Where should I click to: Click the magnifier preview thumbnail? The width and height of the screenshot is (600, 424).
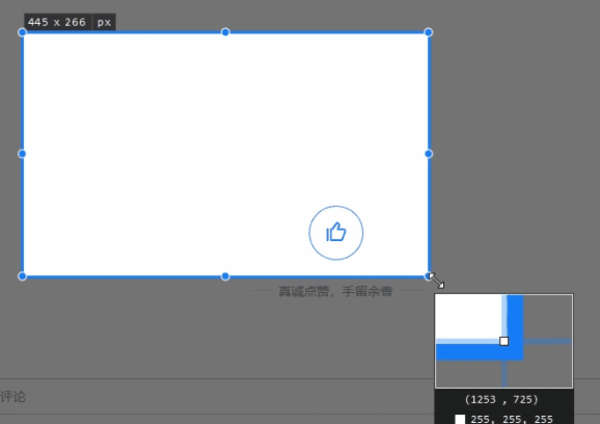click(x=504, y=341)
